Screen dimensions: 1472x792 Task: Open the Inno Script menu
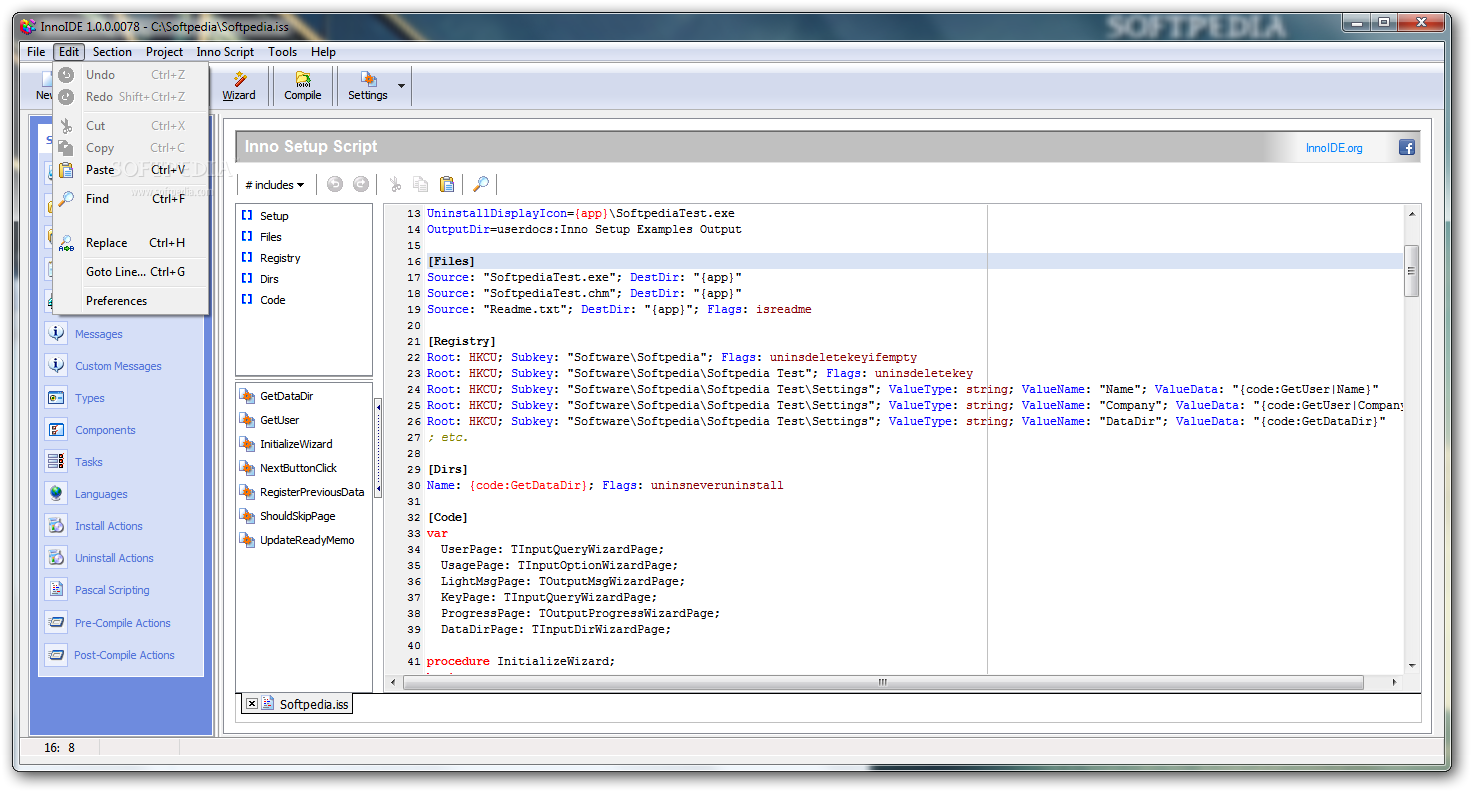click(225, 52)
